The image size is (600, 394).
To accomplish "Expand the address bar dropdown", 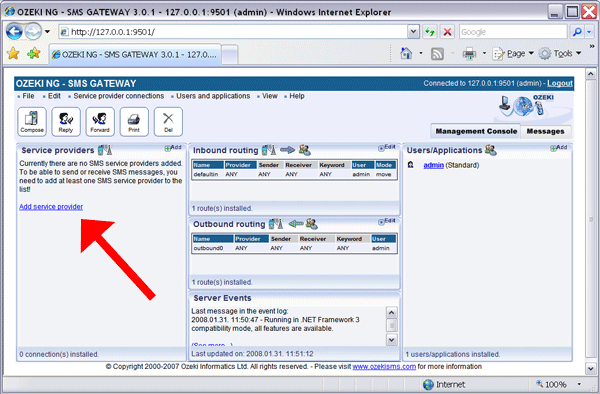I will point(413,32).
